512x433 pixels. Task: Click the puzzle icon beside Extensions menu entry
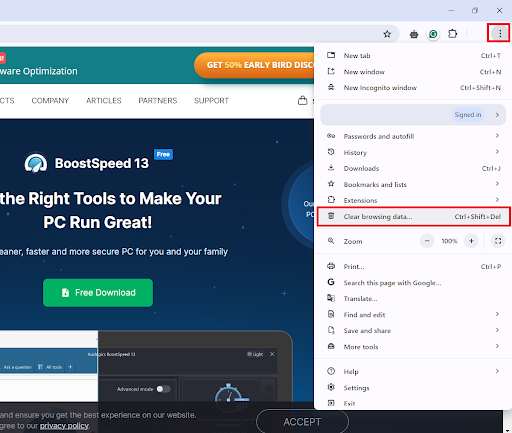[x=331, y=200]
